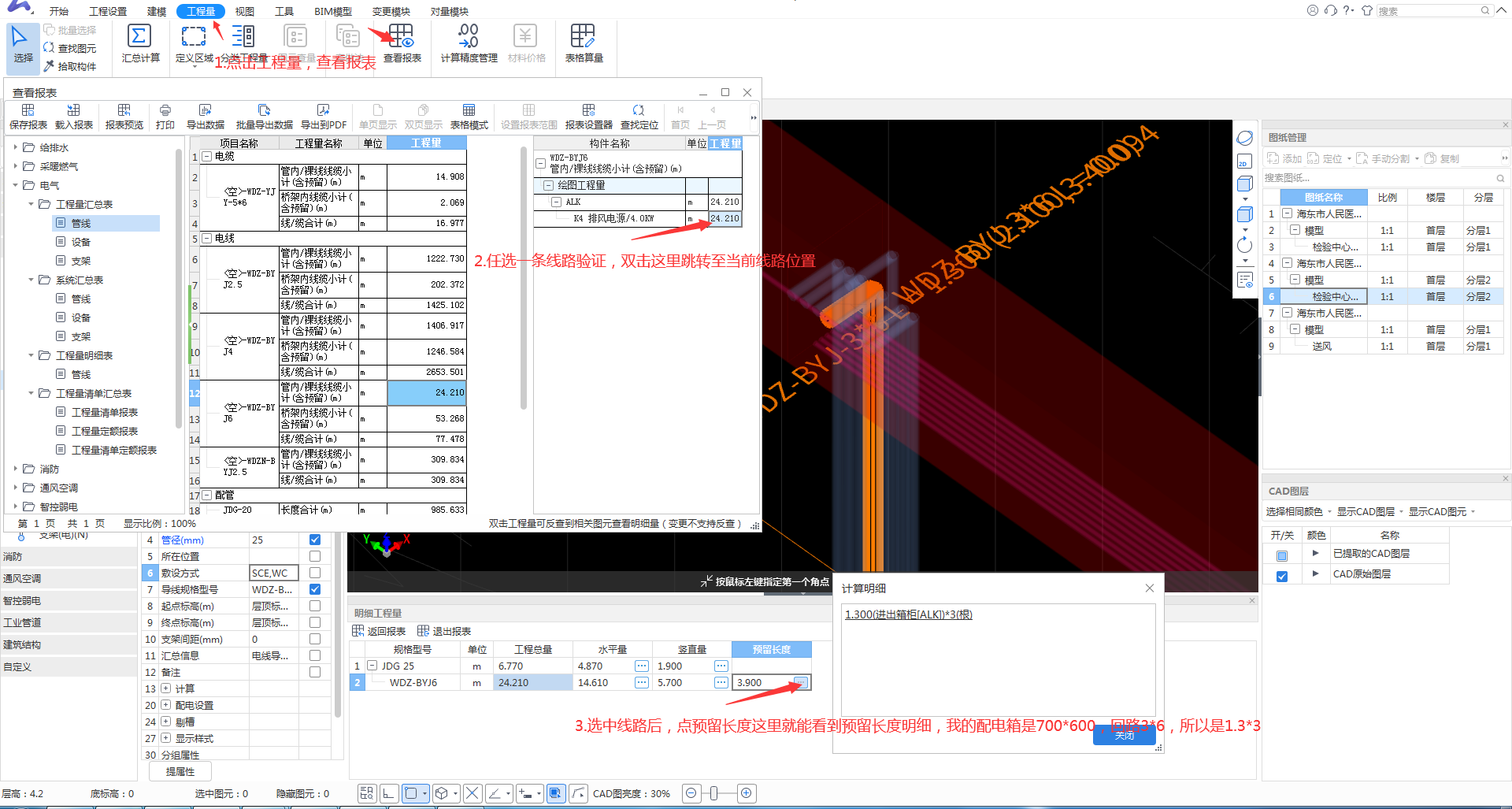Collapse 工程量汇总表 node

coord(31,204)
